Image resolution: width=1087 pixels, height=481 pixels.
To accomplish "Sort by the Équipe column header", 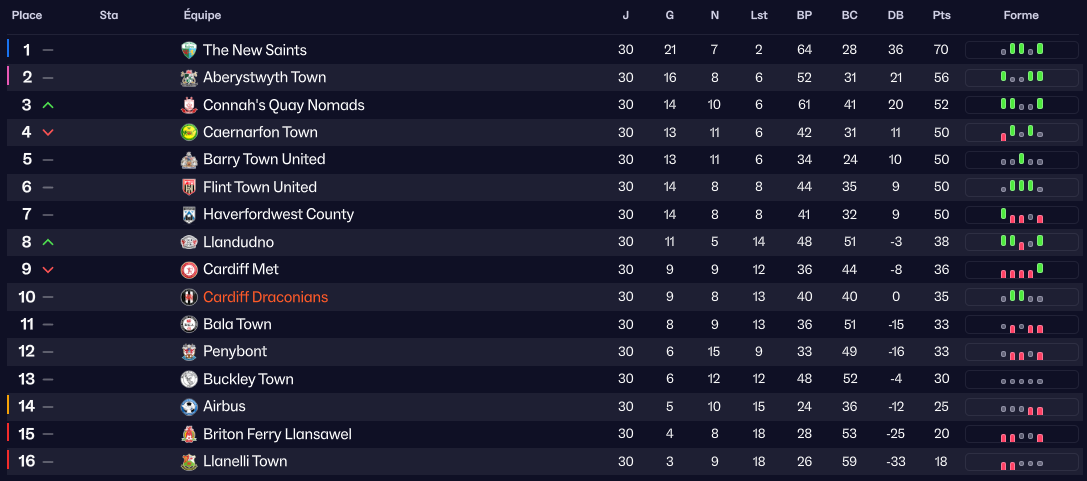I will [x=203, y=15].
